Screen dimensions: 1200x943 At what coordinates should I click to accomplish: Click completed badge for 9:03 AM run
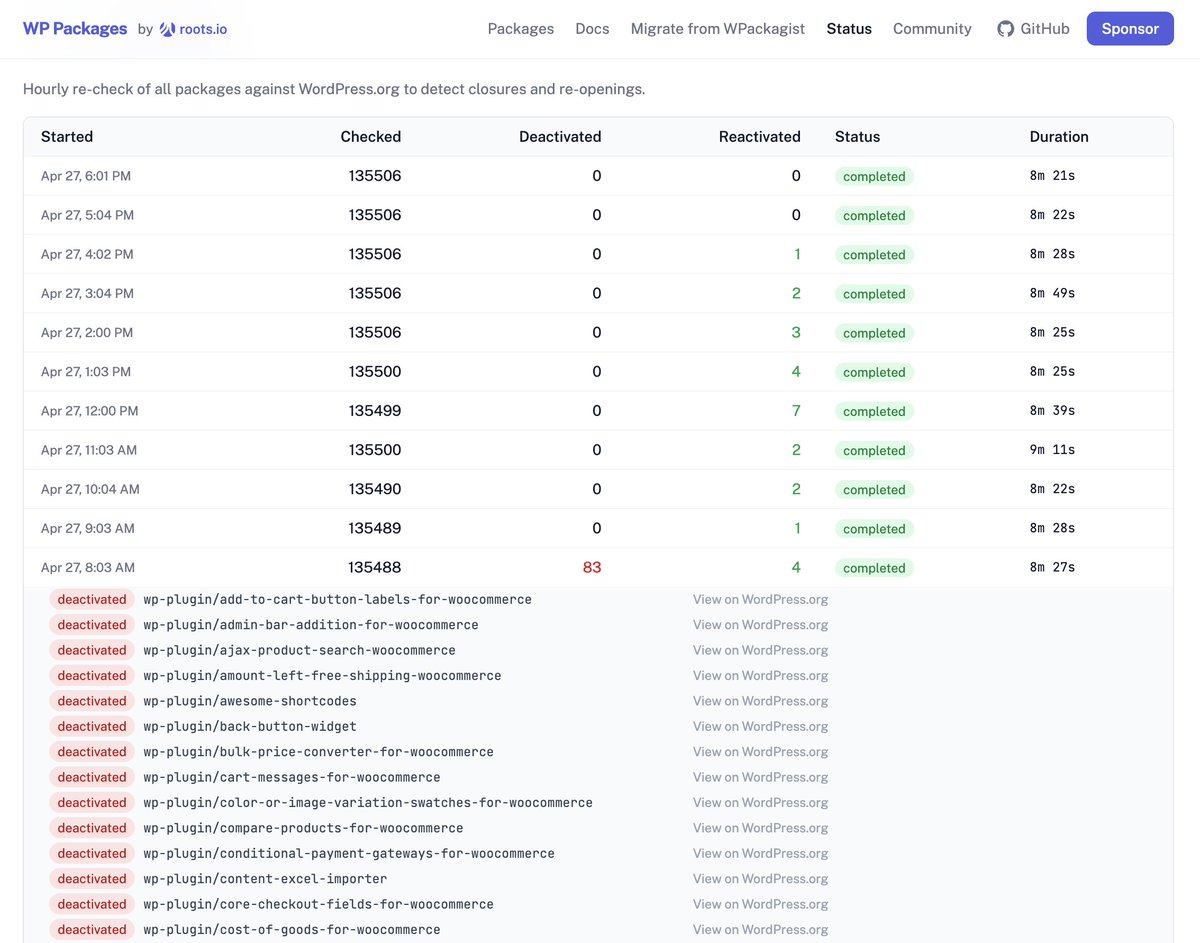[874, 528]
